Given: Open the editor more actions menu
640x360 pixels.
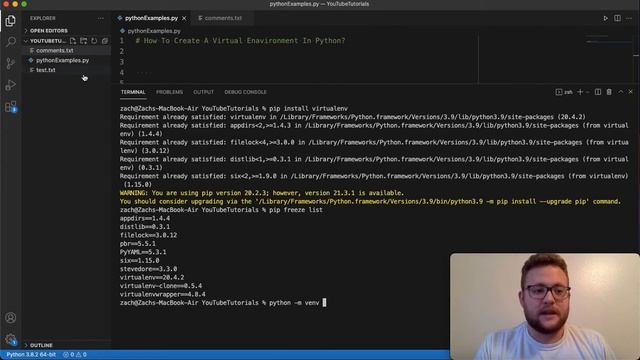Looking at the screenshot, I should 629,18.
